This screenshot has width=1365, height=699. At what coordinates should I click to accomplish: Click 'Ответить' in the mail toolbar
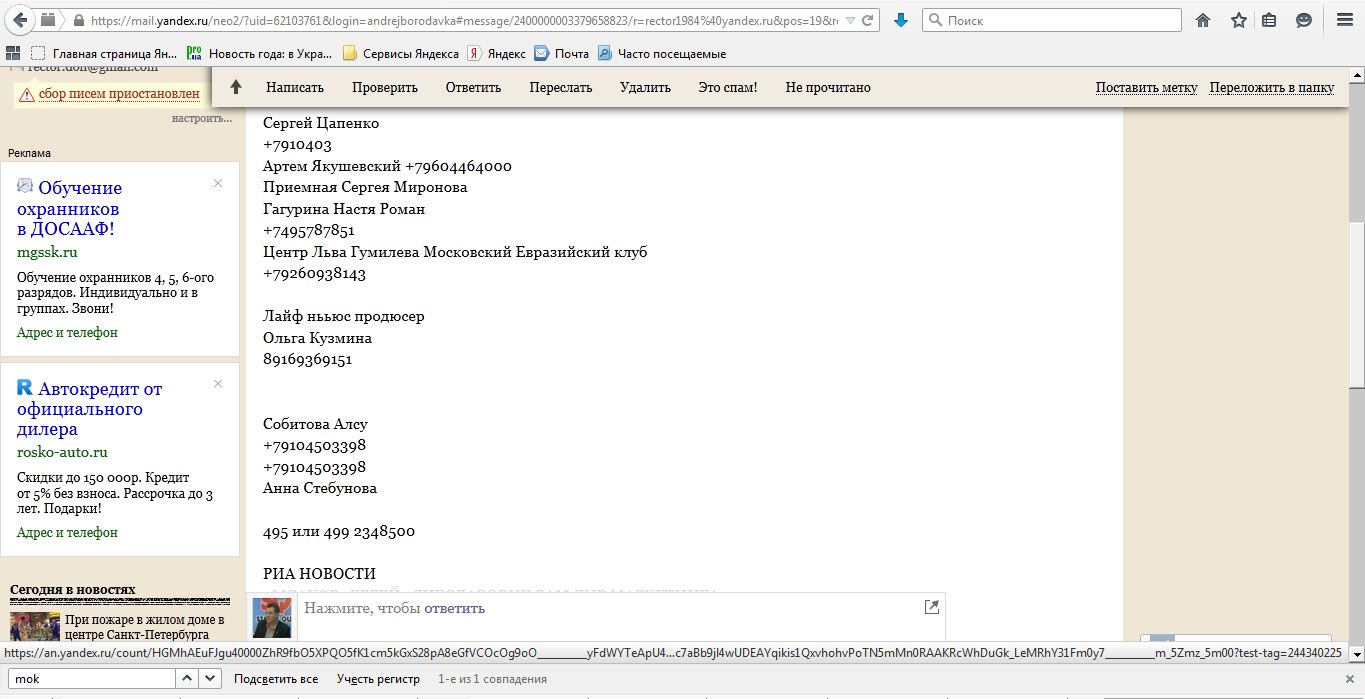tap(473, 87)
